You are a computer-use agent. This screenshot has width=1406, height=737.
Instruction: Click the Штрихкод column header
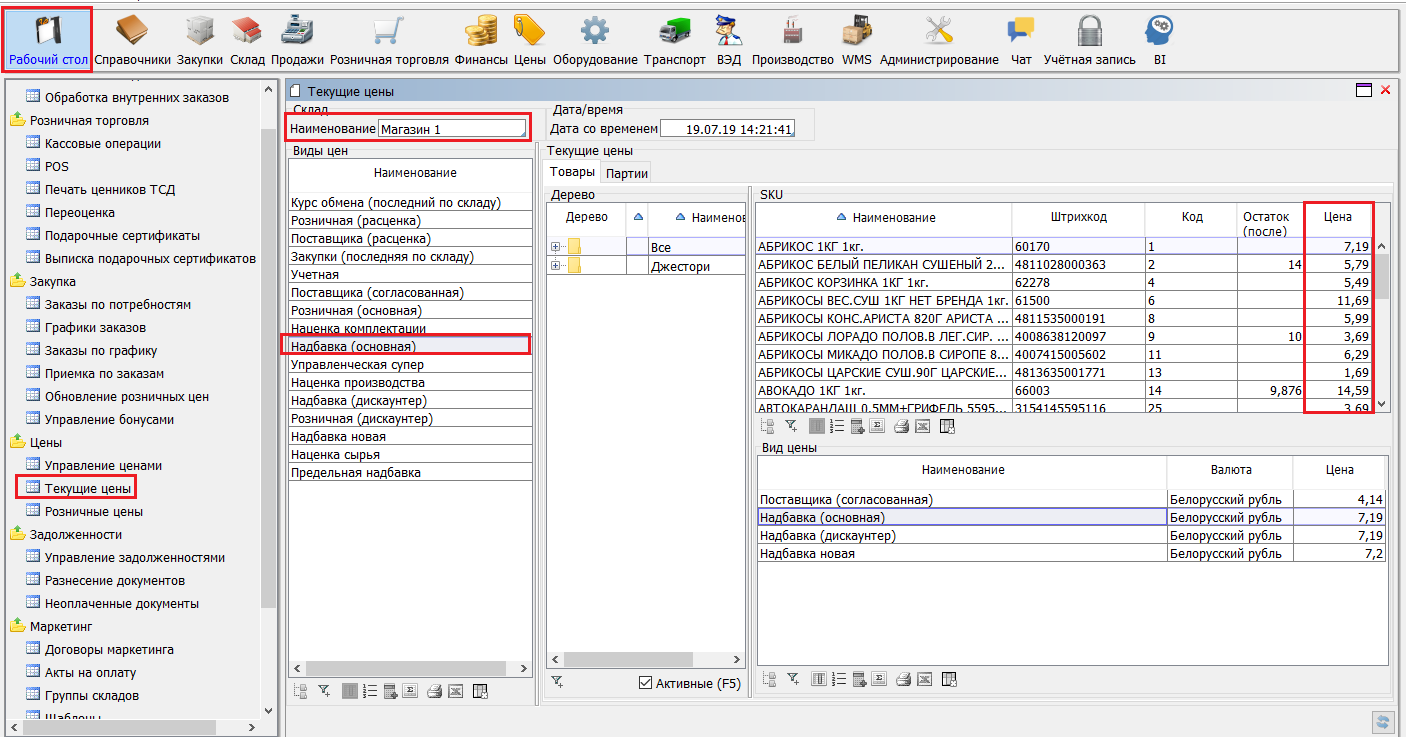1077,217
